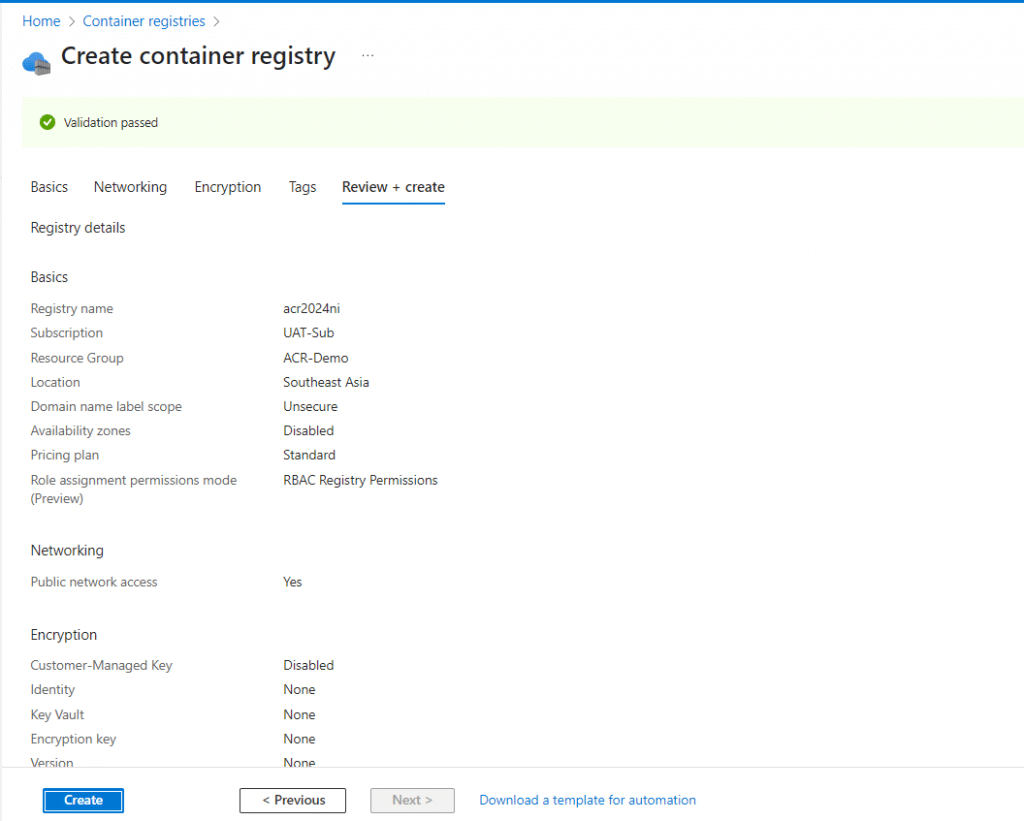Click the registry name value acr2024ni
This screenshot has height=821, width=1024.
pos(311,309)
